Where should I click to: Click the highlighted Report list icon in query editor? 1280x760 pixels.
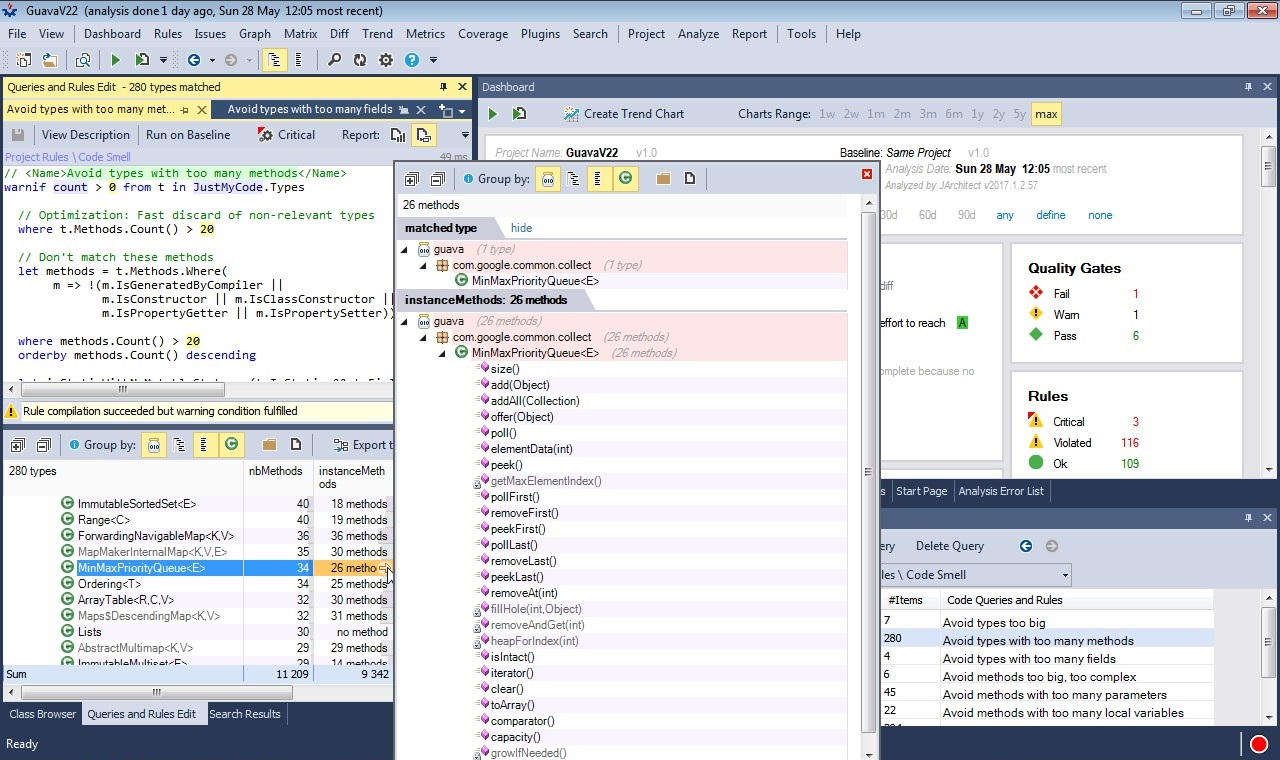423,135
